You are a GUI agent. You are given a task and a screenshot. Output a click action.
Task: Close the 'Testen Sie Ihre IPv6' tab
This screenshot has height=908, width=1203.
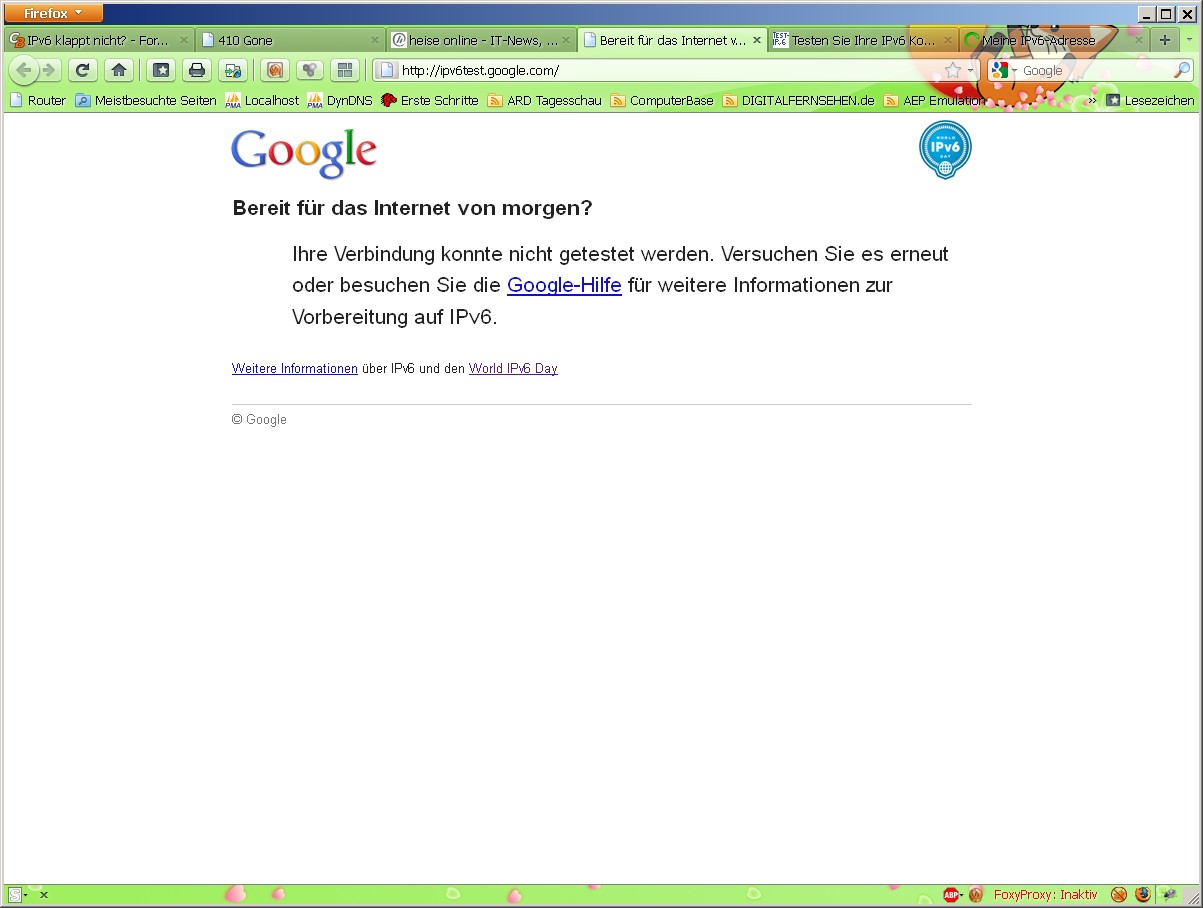coord(947,40)
